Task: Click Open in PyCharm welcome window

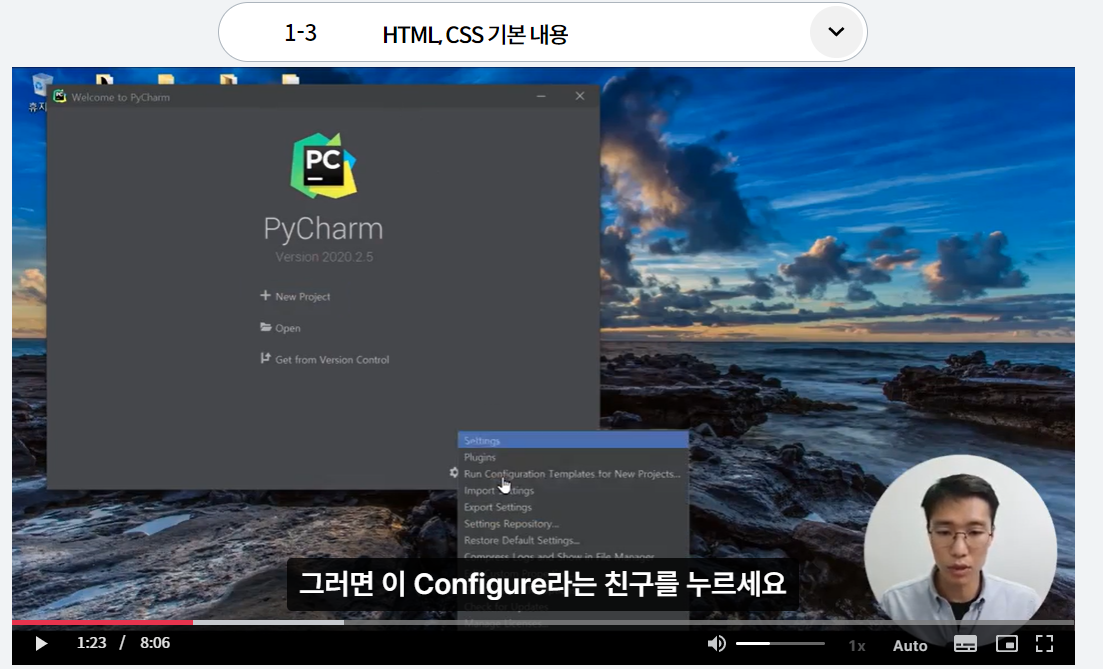Action: point(288,329)
